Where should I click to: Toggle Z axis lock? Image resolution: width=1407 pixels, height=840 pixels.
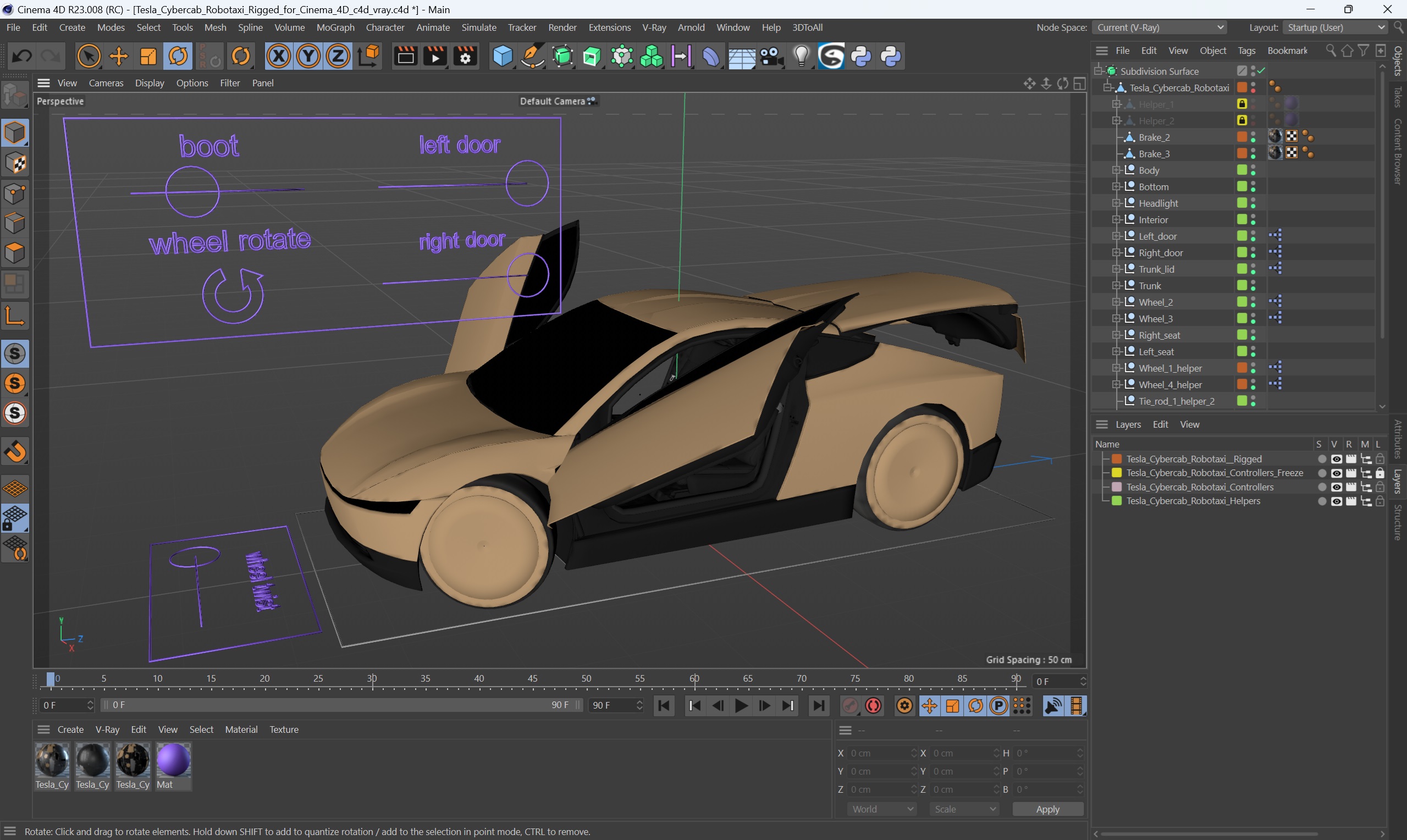339,56
